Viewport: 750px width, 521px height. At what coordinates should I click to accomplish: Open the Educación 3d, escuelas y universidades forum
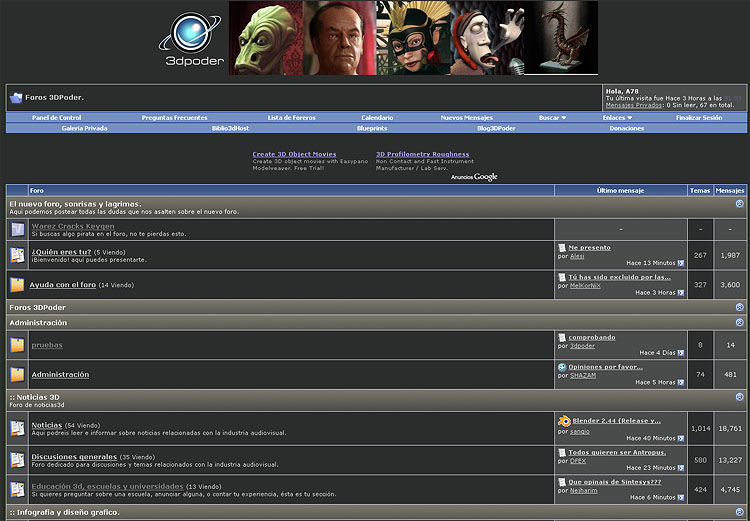point(108,486)
